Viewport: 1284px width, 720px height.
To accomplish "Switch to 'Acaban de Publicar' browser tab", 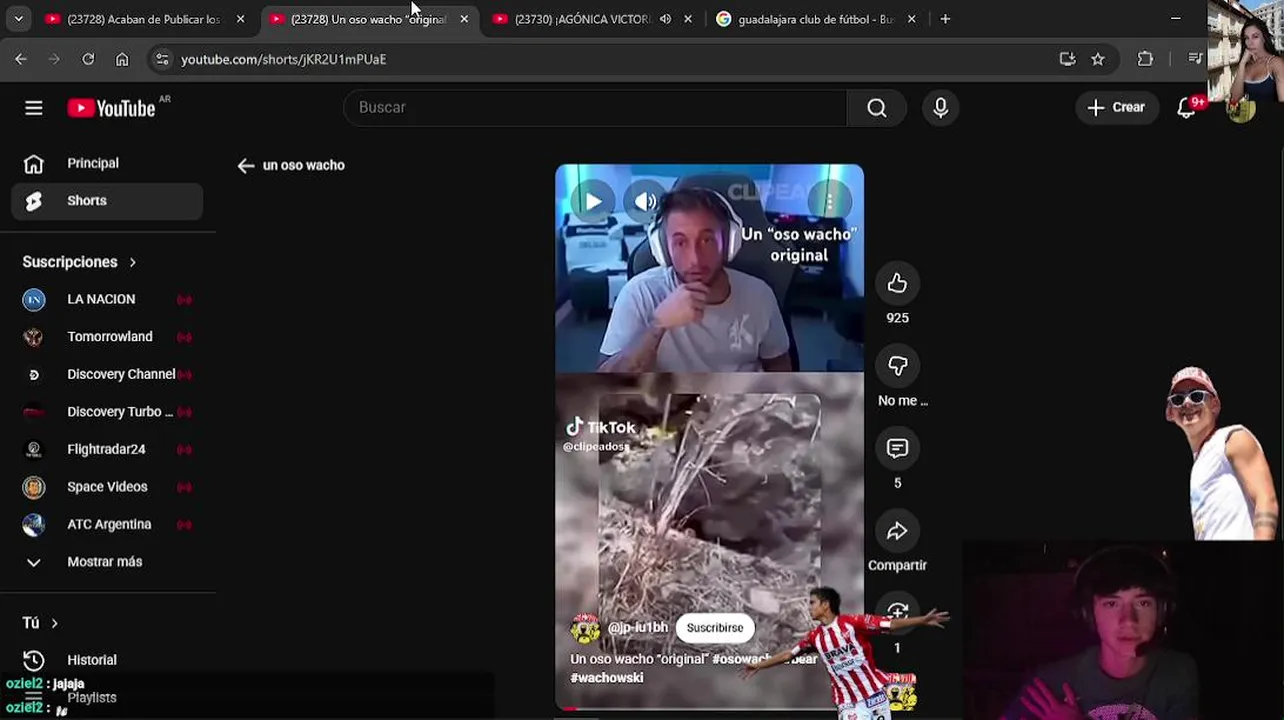I will click(x=143, y=19).
